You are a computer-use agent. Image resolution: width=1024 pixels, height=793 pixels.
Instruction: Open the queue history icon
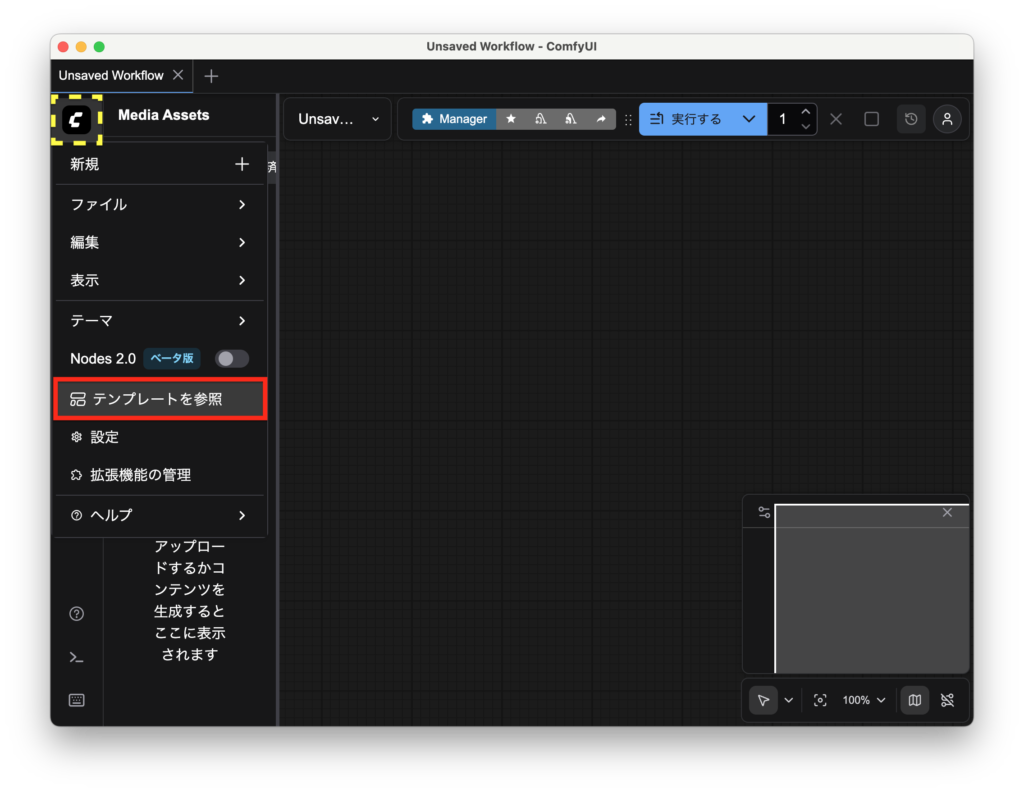pos(910,119)
